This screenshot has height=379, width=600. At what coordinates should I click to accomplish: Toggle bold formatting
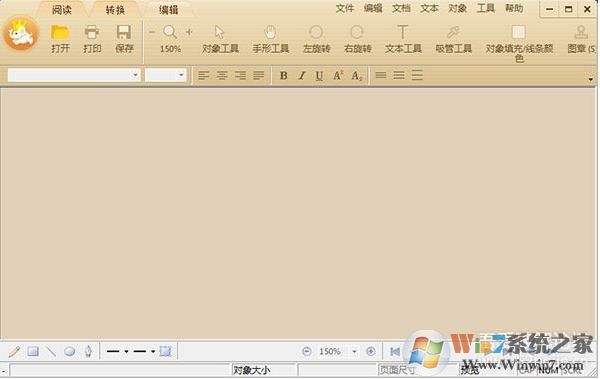283,75
